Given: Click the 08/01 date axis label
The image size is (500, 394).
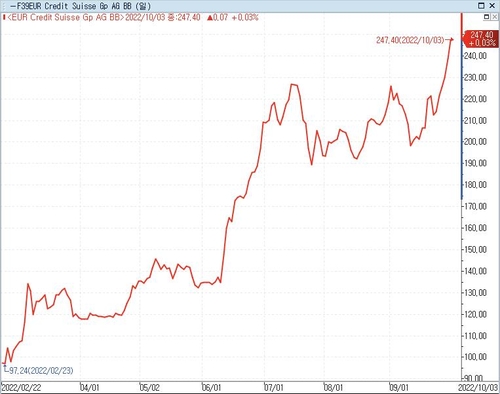Looking at the screenshot, I should [x=333, y=388].
